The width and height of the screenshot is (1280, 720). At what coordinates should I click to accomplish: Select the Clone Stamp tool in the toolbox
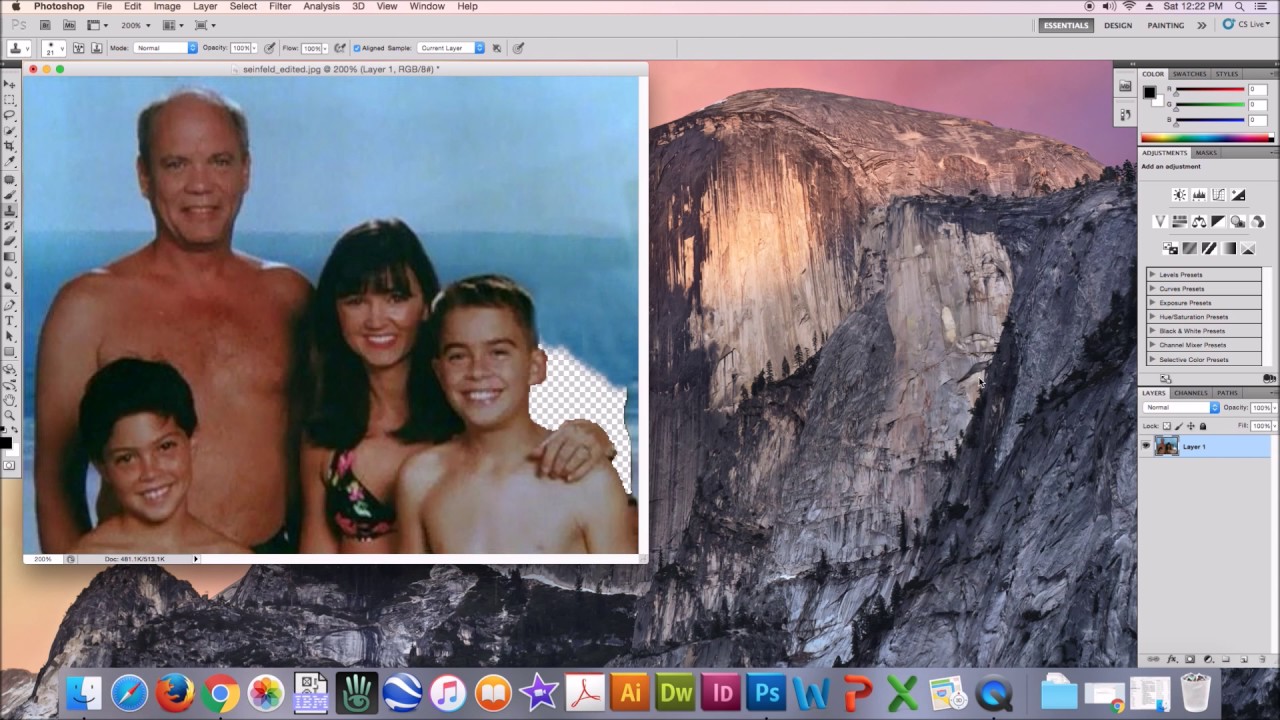[10, 211]
